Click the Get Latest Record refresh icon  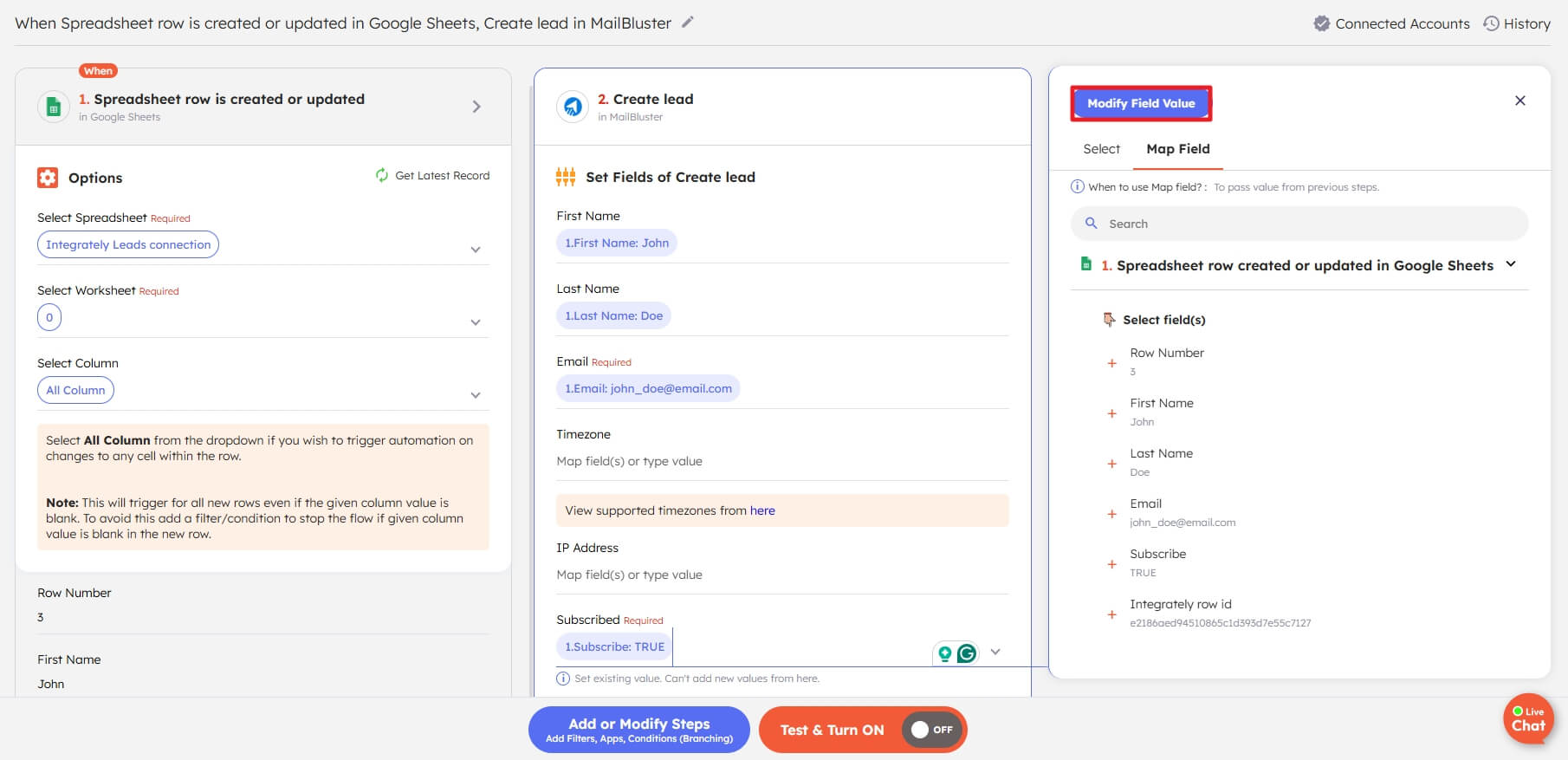tap(381, 175)
